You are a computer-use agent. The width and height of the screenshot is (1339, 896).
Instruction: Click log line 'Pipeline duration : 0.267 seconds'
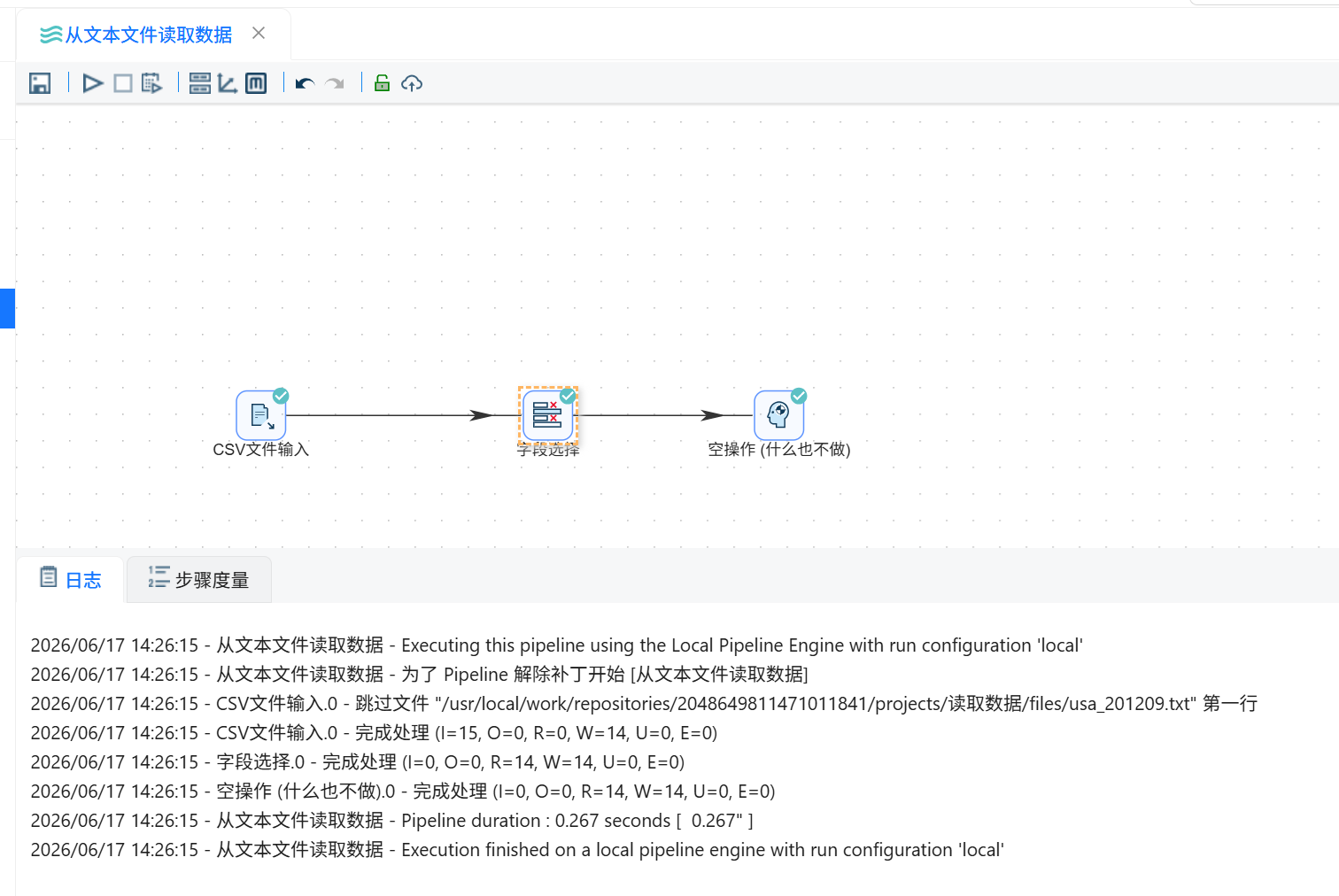pos(392,821)
